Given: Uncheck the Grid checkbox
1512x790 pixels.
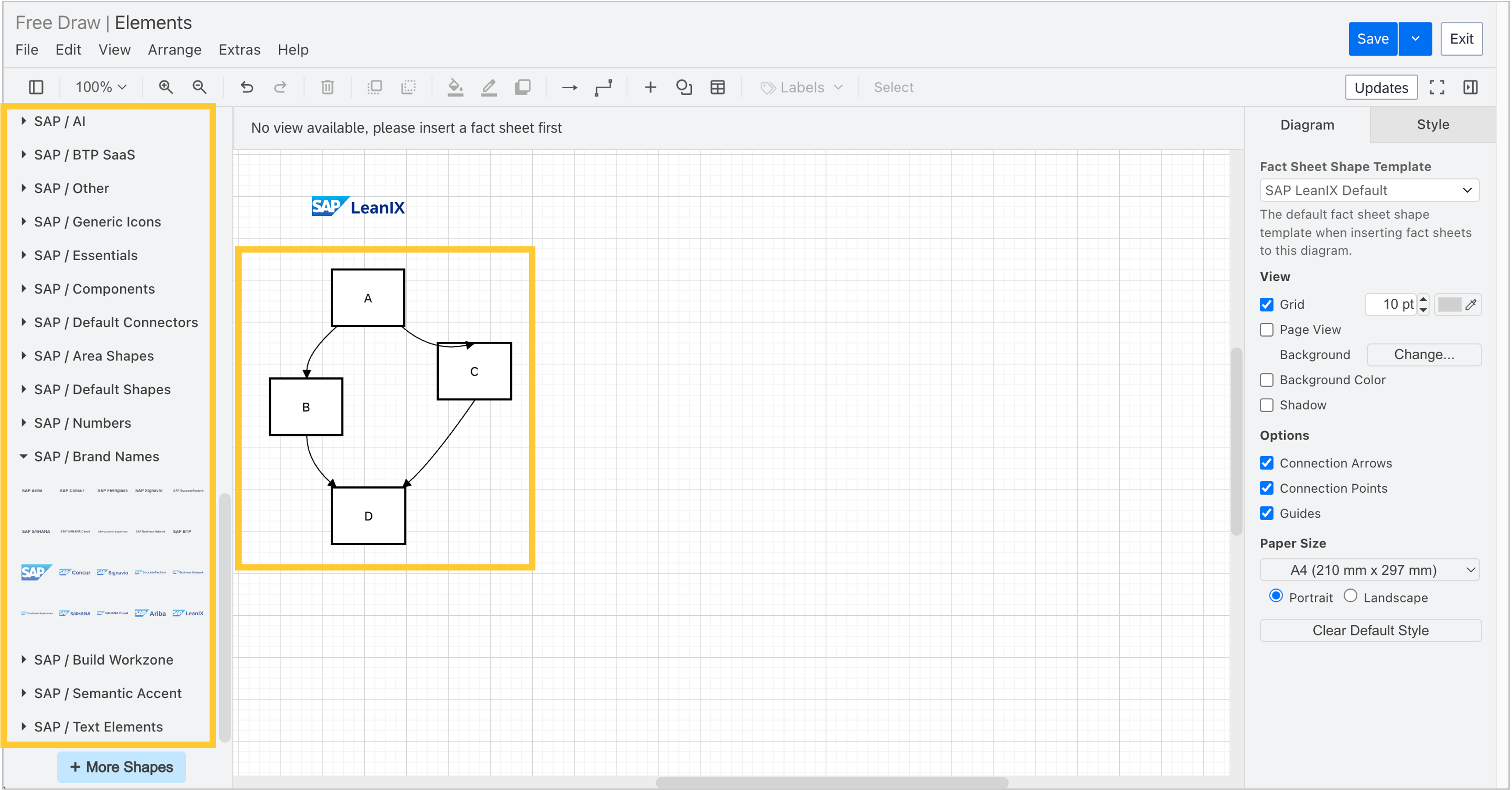Looking at the screenshot, I should tap(1266, 305).
